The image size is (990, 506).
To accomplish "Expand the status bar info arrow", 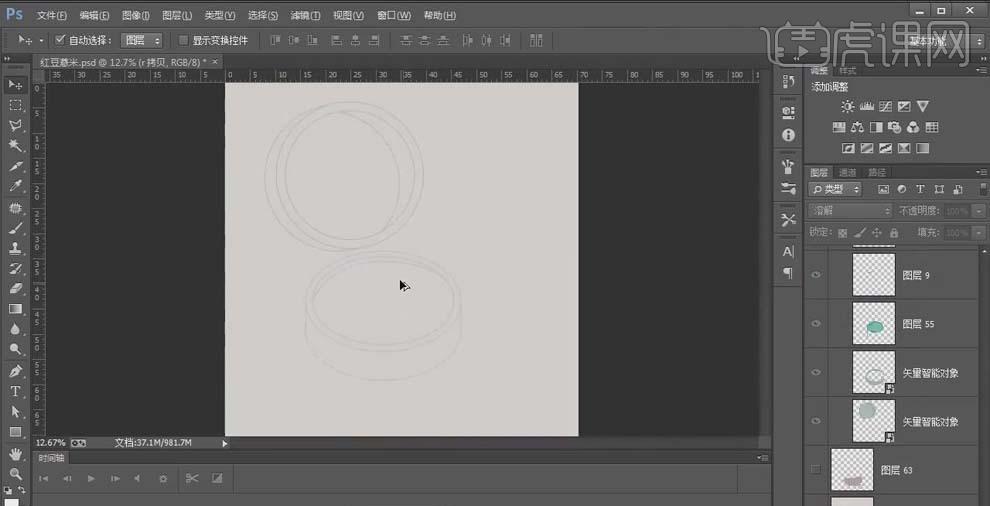I will 224,443.
